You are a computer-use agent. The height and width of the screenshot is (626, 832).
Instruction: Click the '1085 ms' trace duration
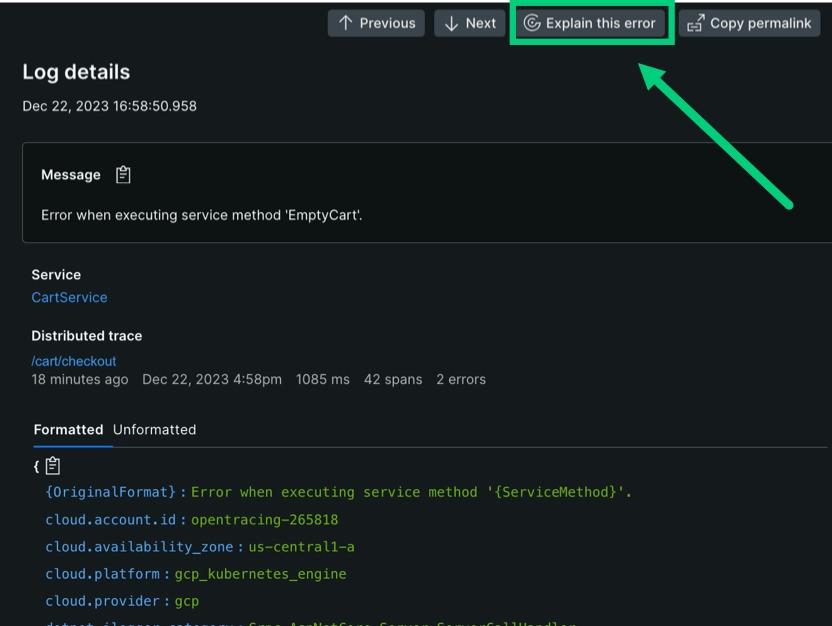pos(323,379)
